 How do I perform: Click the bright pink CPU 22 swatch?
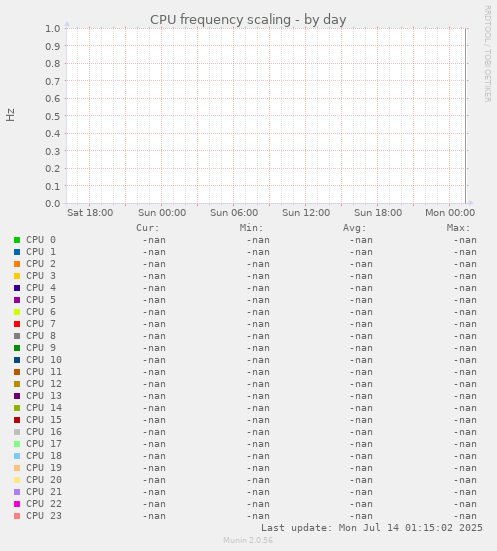click(x=17, y=504)
